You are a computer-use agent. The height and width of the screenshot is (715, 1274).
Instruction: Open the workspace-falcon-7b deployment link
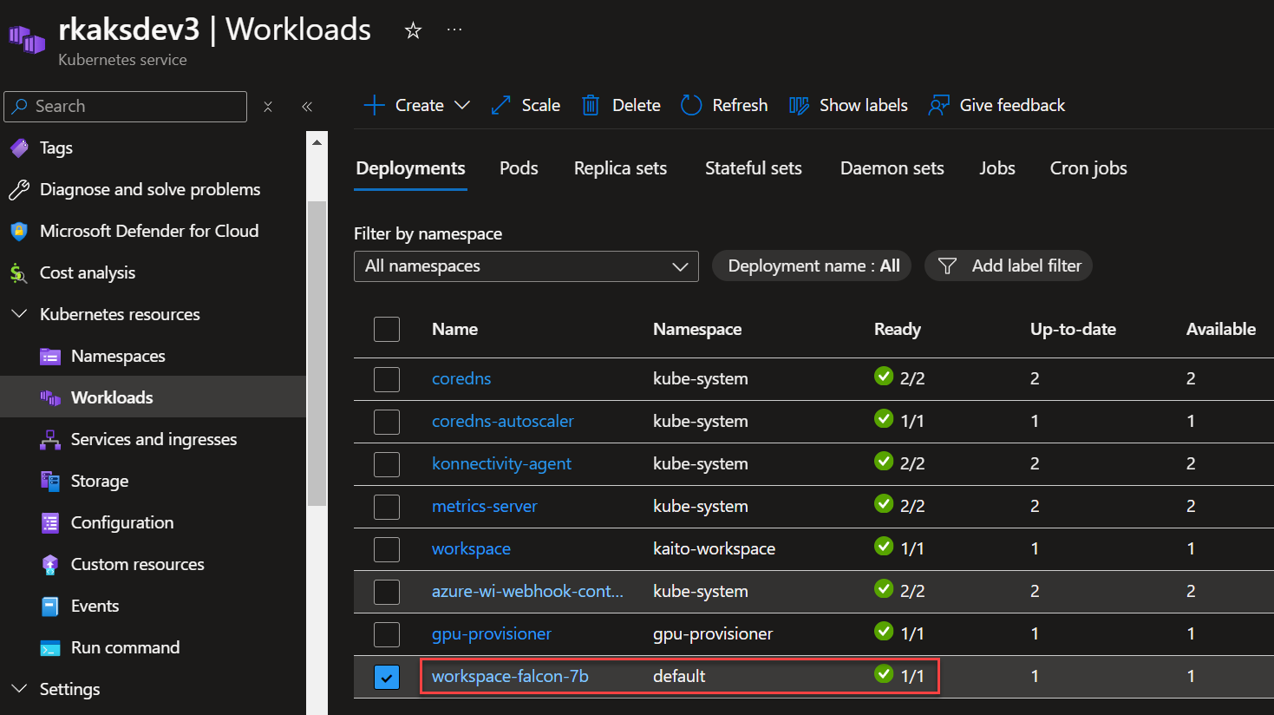(510, 677)
